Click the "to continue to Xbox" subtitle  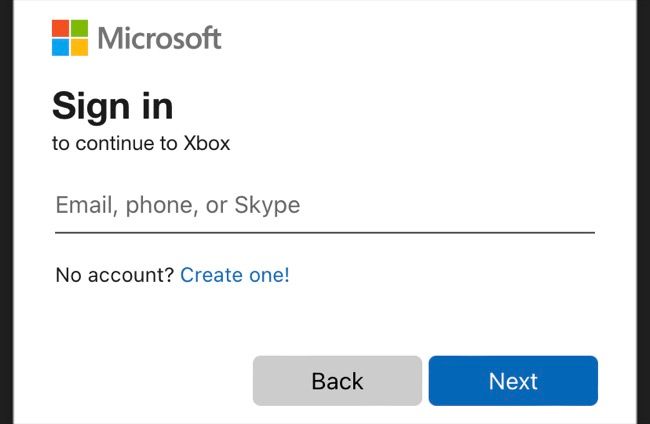pyautogui.click(x=141, y=143)
